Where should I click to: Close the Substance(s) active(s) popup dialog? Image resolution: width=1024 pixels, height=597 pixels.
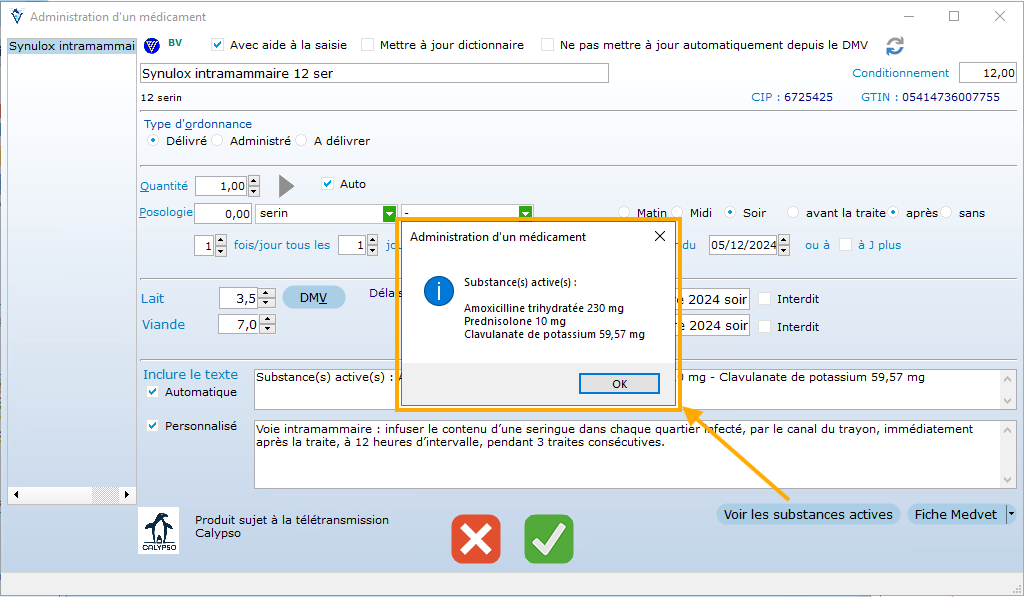click(x=660, y=236)
